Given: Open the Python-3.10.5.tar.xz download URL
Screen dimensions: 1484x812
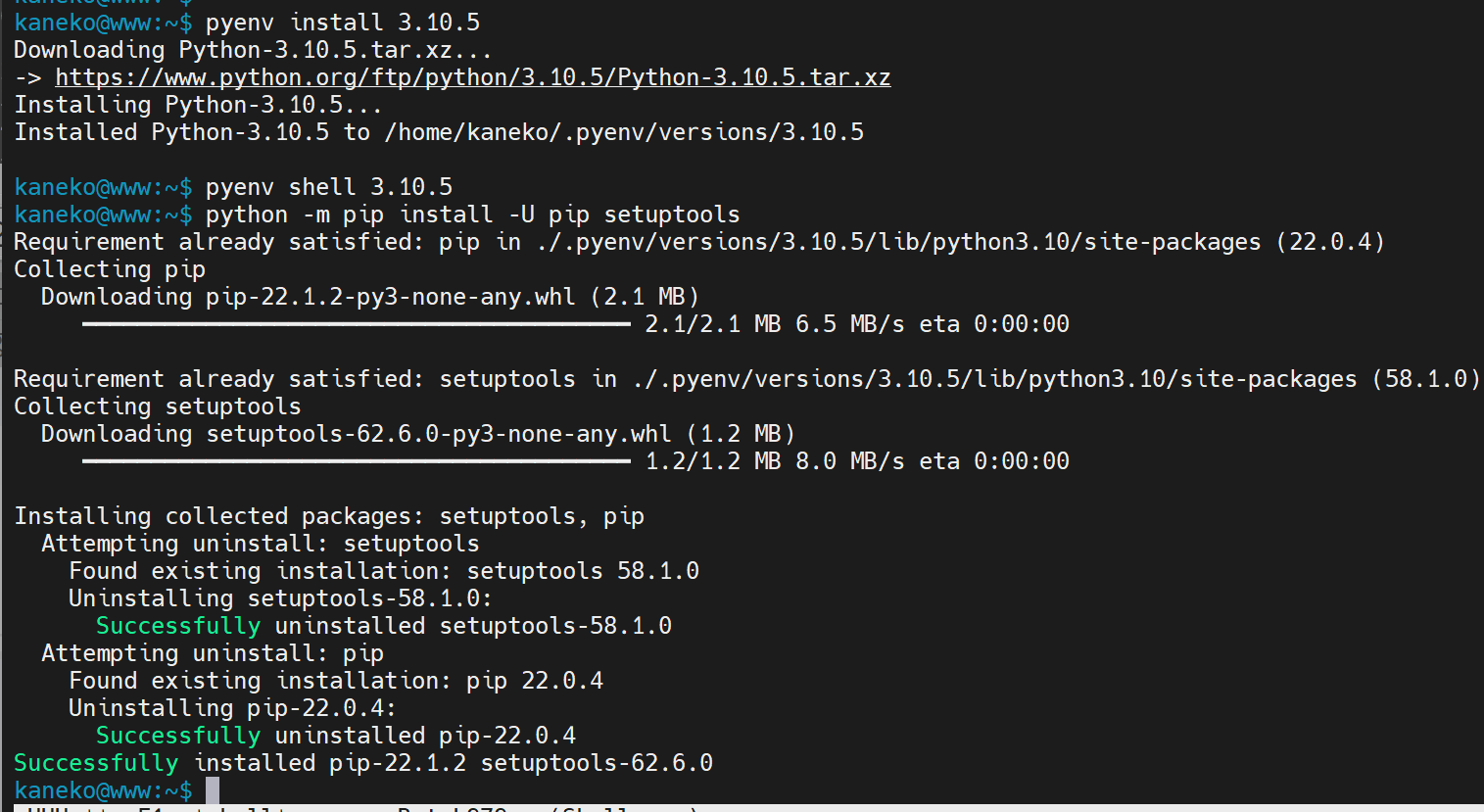Looking at the screenshot, I should [472, 77].
